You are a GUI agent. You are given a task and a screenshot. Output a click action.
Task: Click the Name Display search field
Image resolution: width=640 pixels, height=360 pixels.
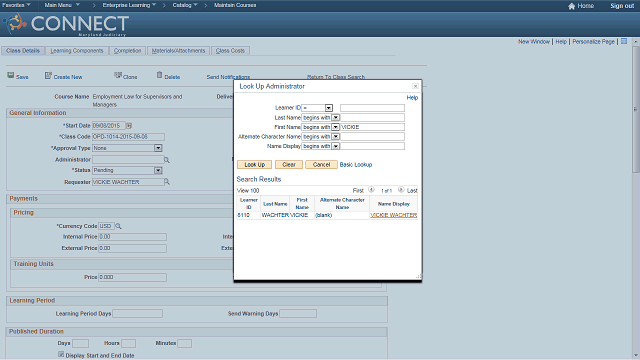tap(372, 146)
